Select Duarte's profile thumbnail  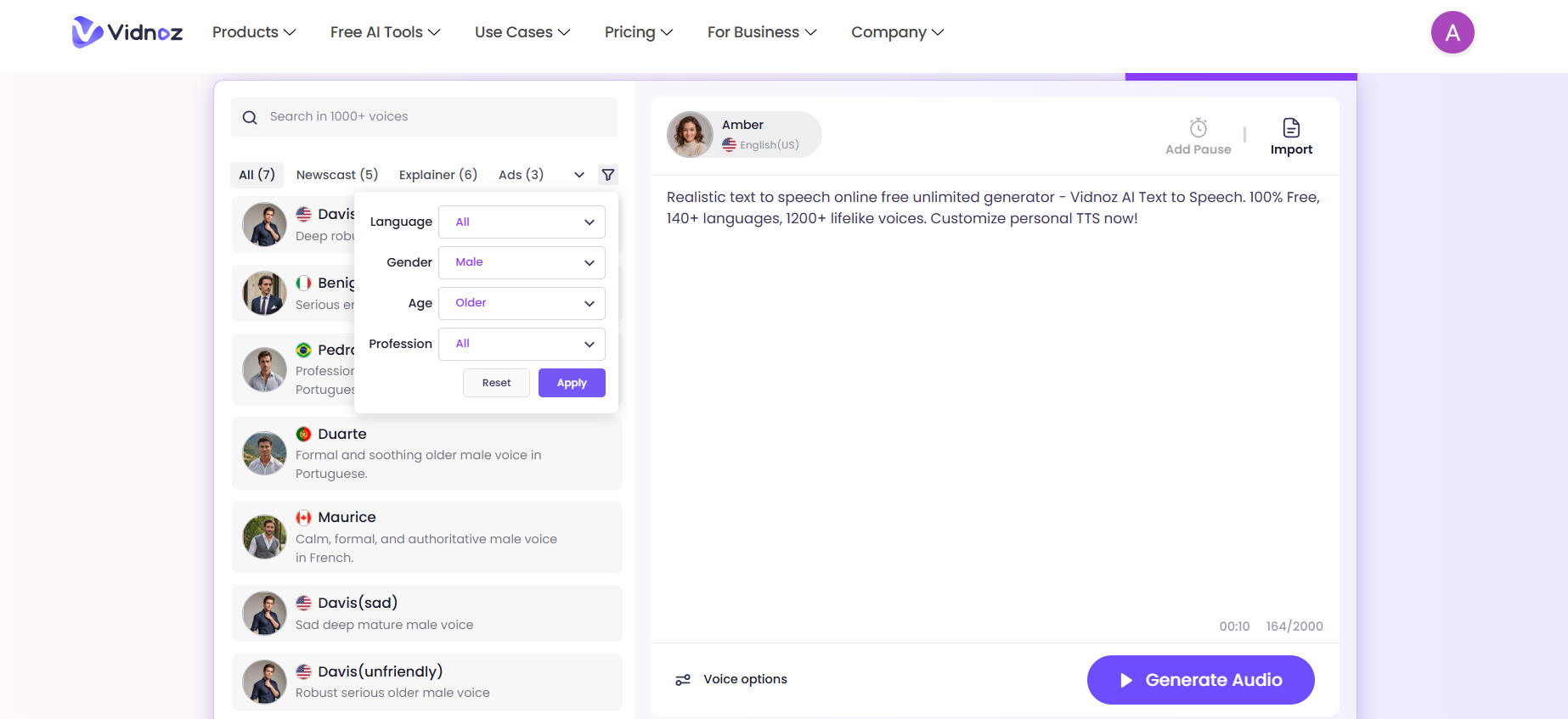pos(264,452)
